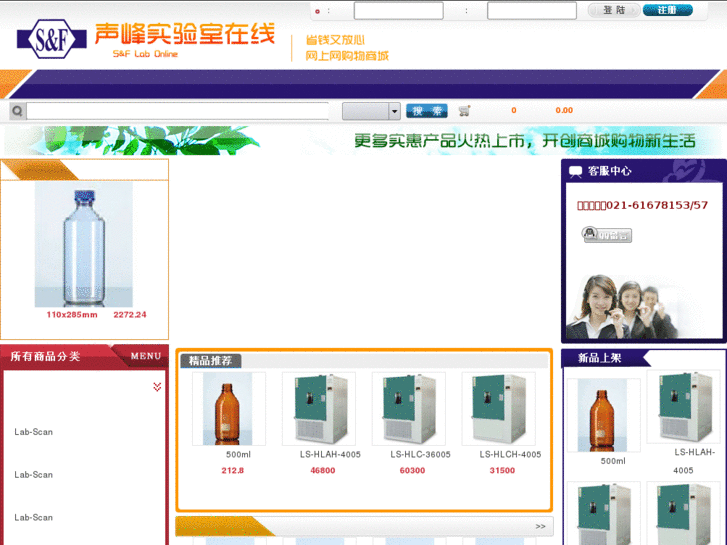This screenshot has width=727, height=545.
Task: Click the product search text field
Action: (178, 111)
